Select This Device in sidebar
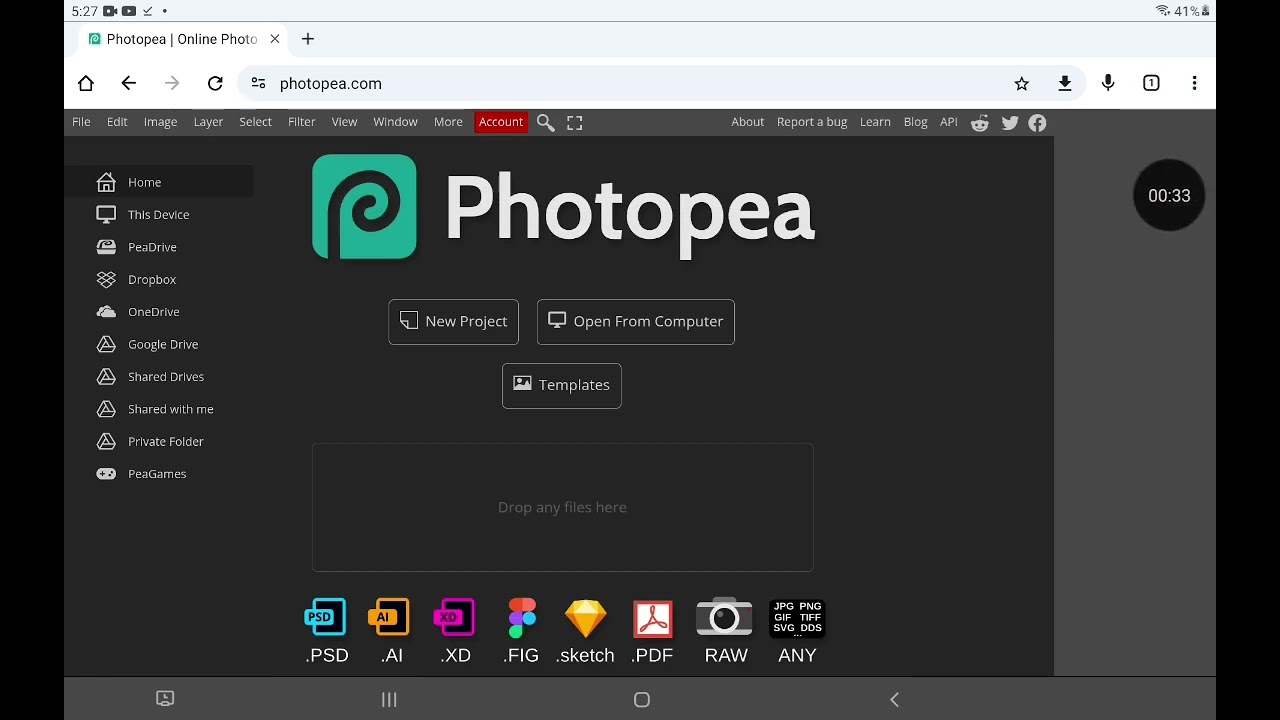 (x=159, y=215)
